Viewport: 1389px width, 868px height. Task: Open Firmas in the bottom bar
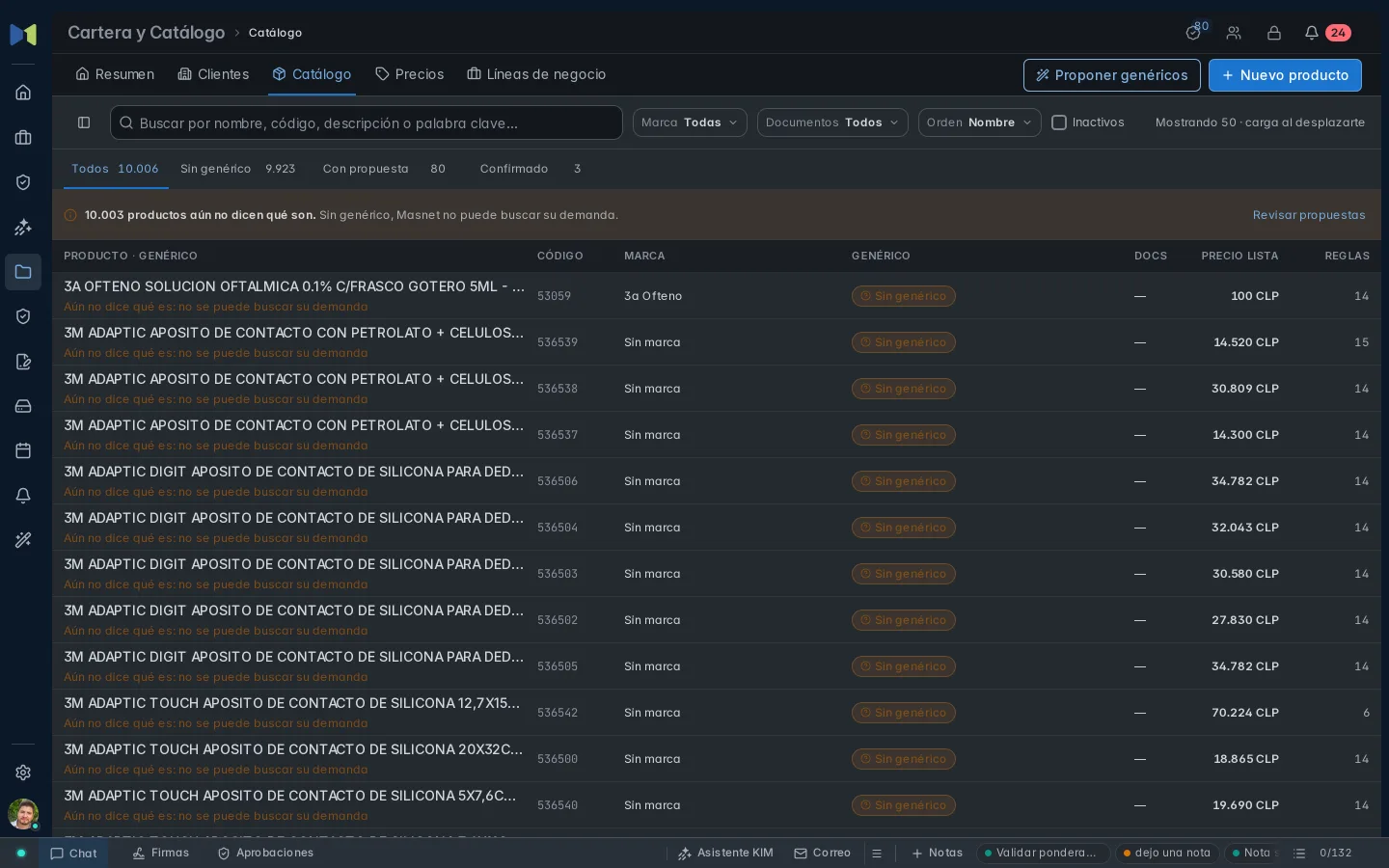[x=160, y=854]
